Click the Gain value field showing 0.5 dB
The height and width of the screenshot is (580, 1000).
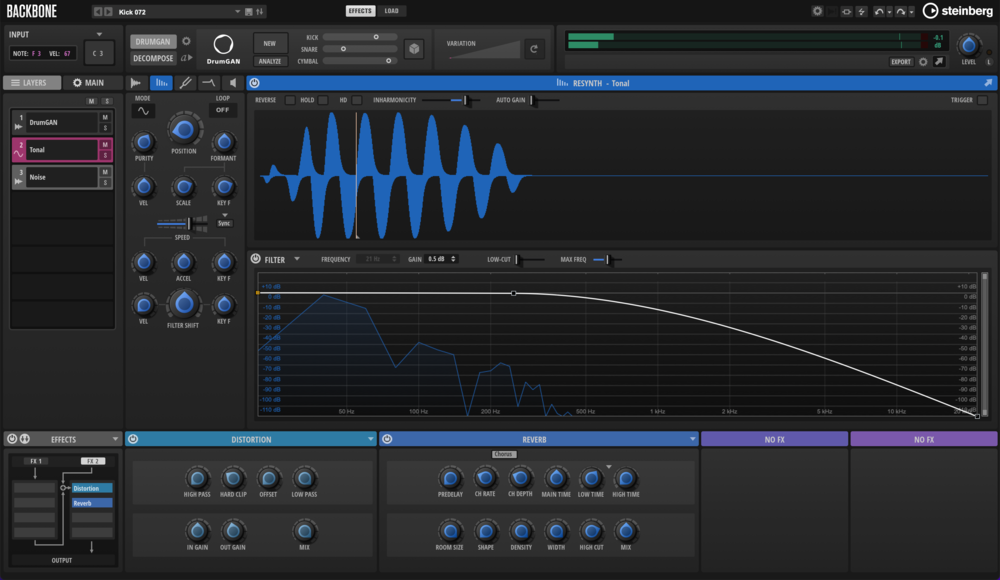coord(434,259)
